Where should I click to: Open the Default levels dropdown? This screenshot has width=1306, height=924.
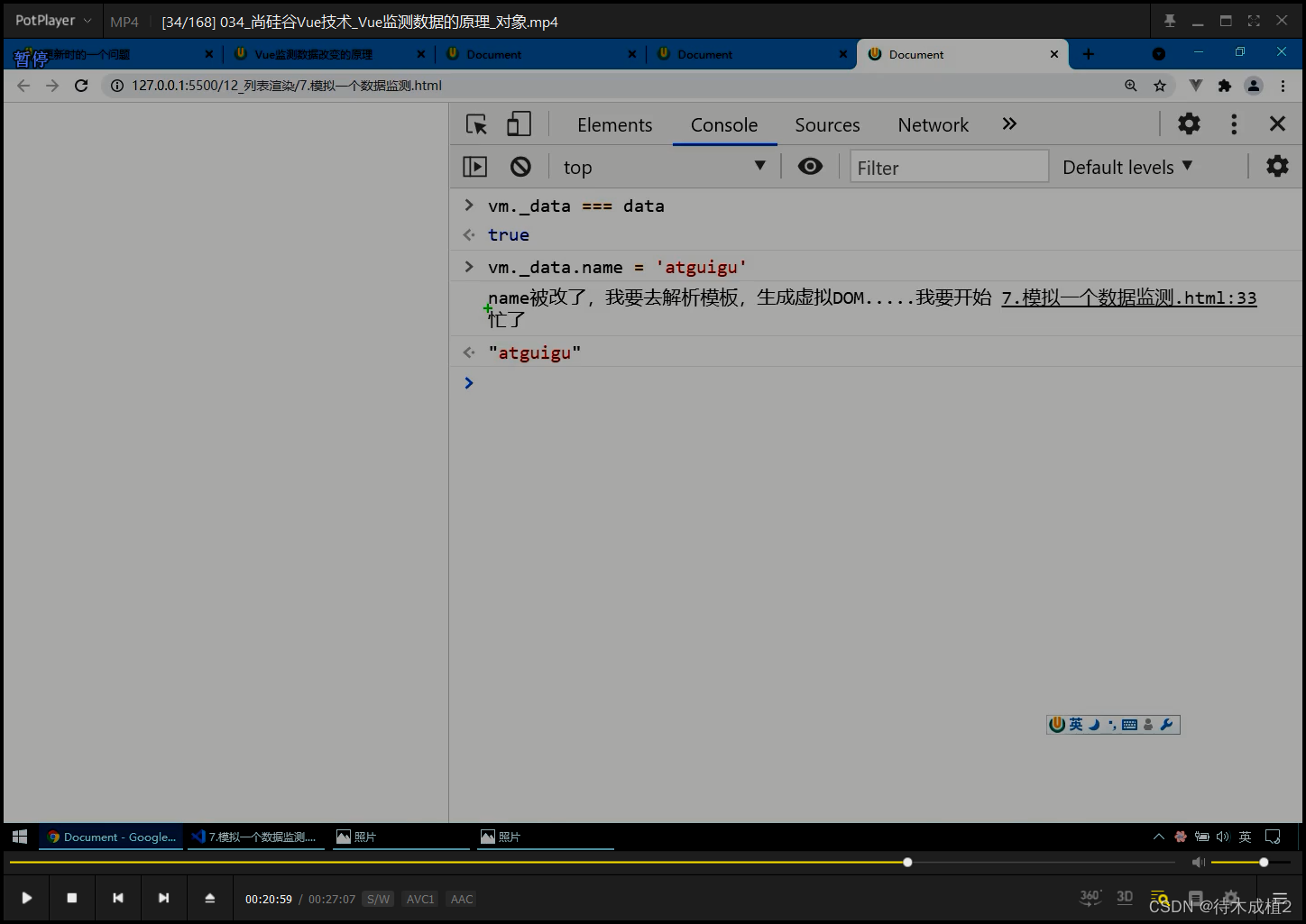tap(1127, 167)
